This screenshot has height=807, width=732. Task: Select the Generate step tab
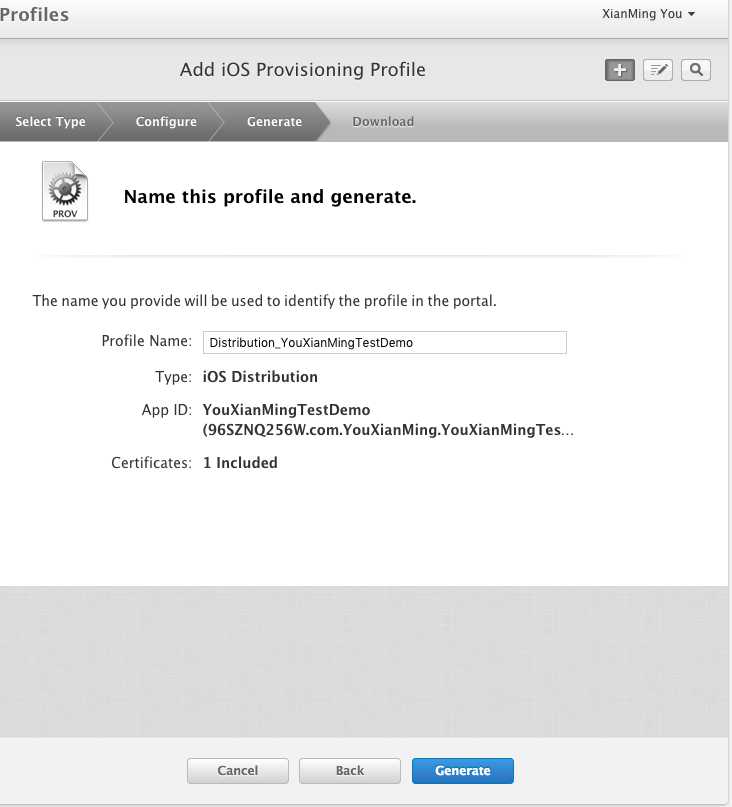tap(274, 122)
